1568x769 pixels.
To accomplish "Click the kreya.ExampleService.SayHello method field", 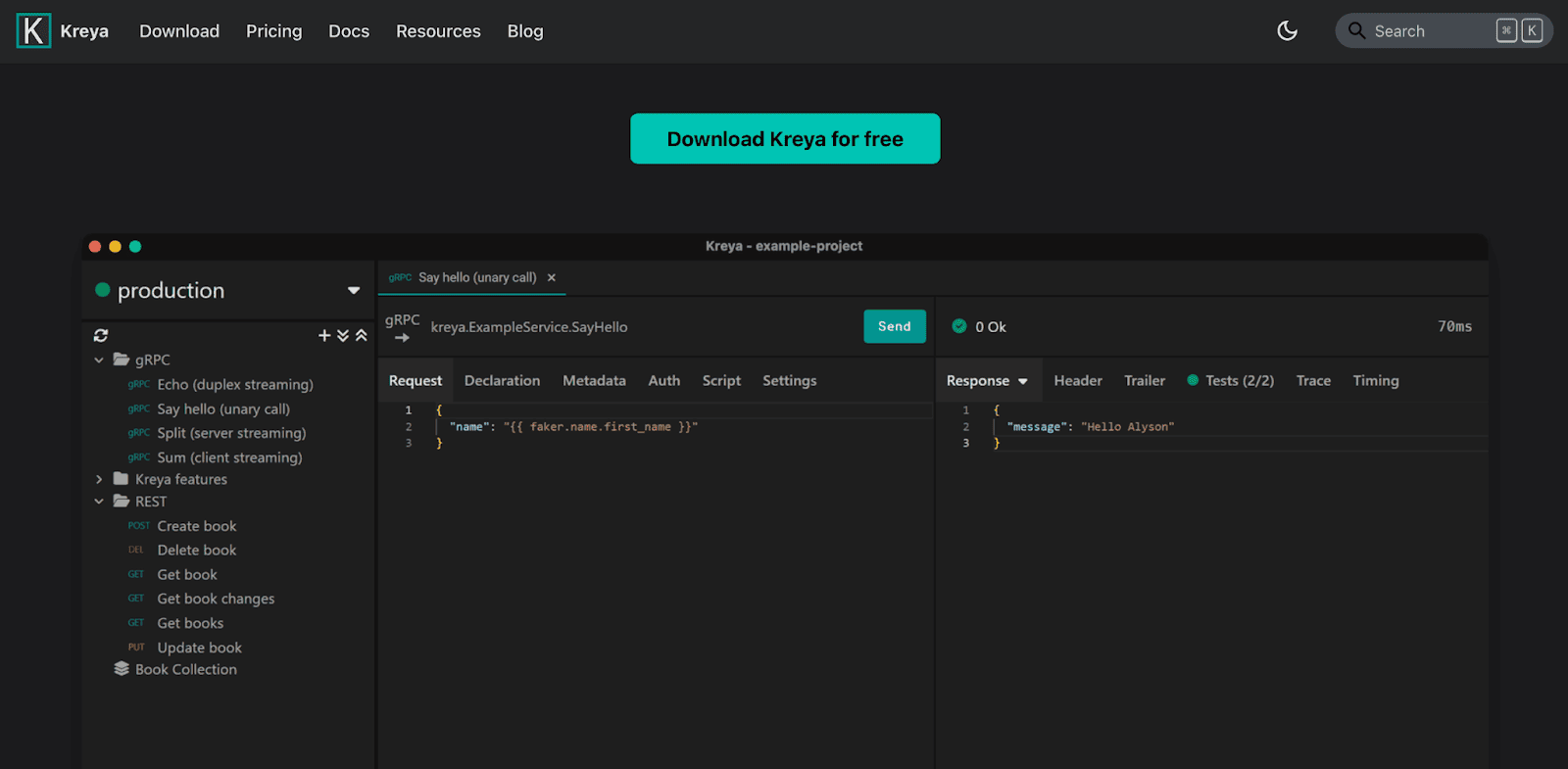I will pos(529,327).
